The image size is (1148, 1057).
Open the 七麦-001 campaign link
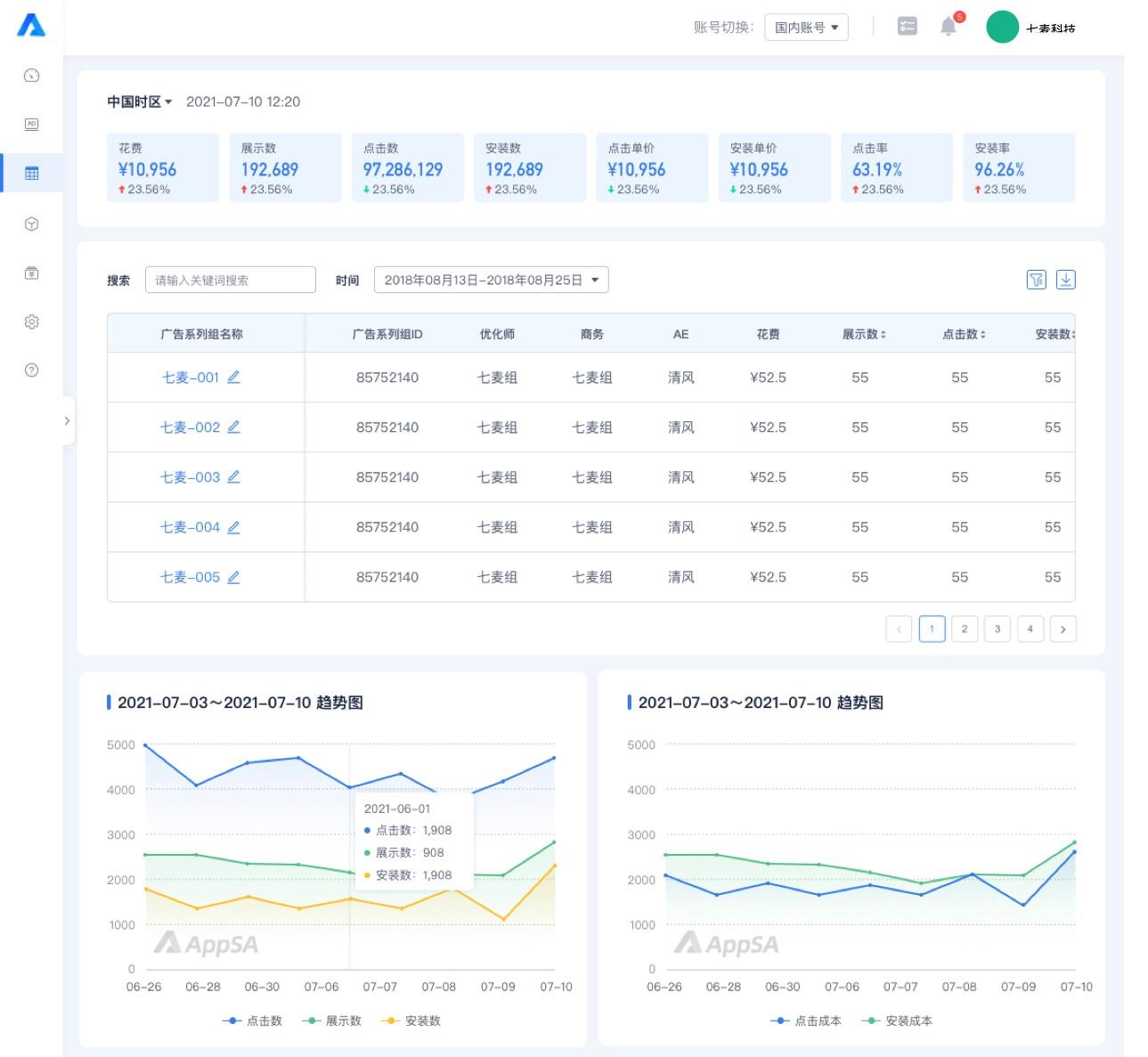click(190, 378)
